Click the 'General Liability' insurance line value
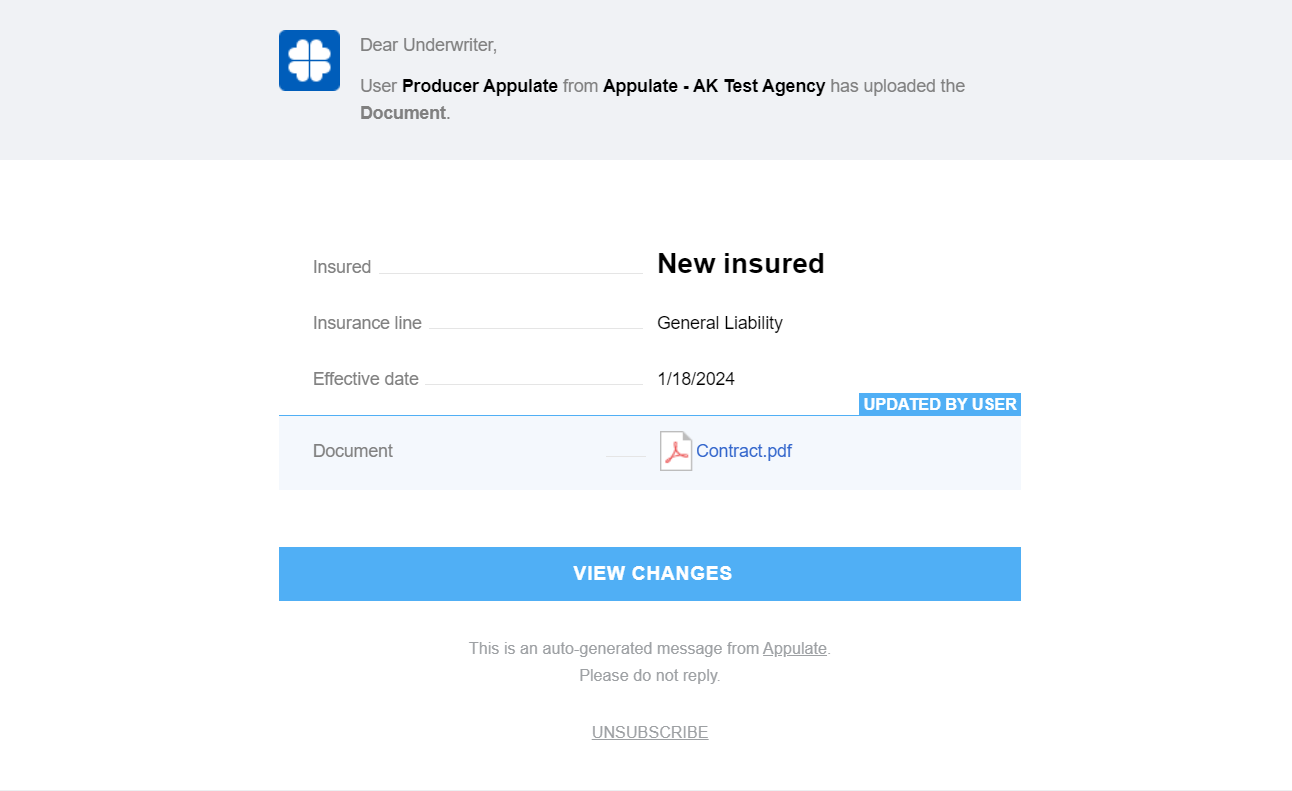 click(719, 323)
